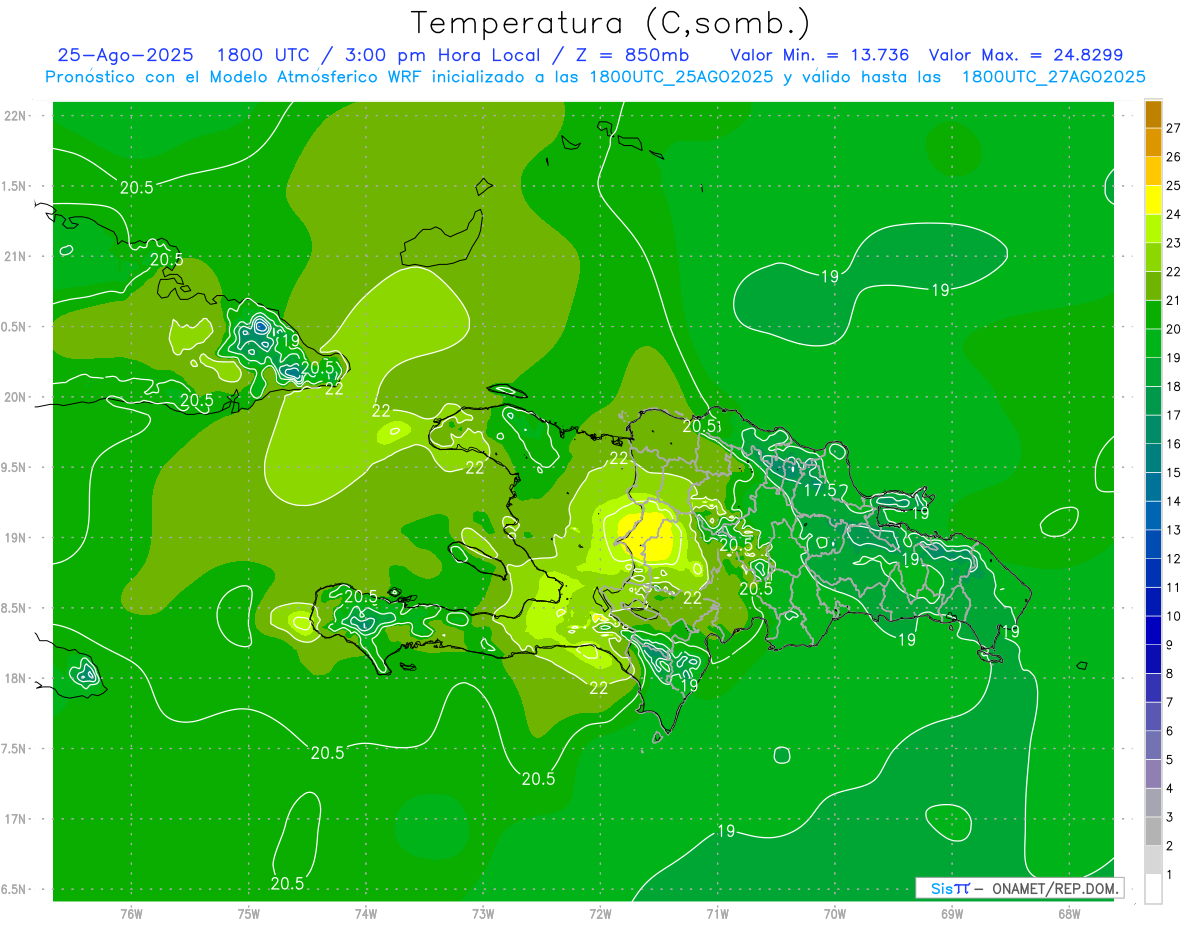Click the '17N' latitude axis label
The image size is (1200, 927).
pos(15,819)
